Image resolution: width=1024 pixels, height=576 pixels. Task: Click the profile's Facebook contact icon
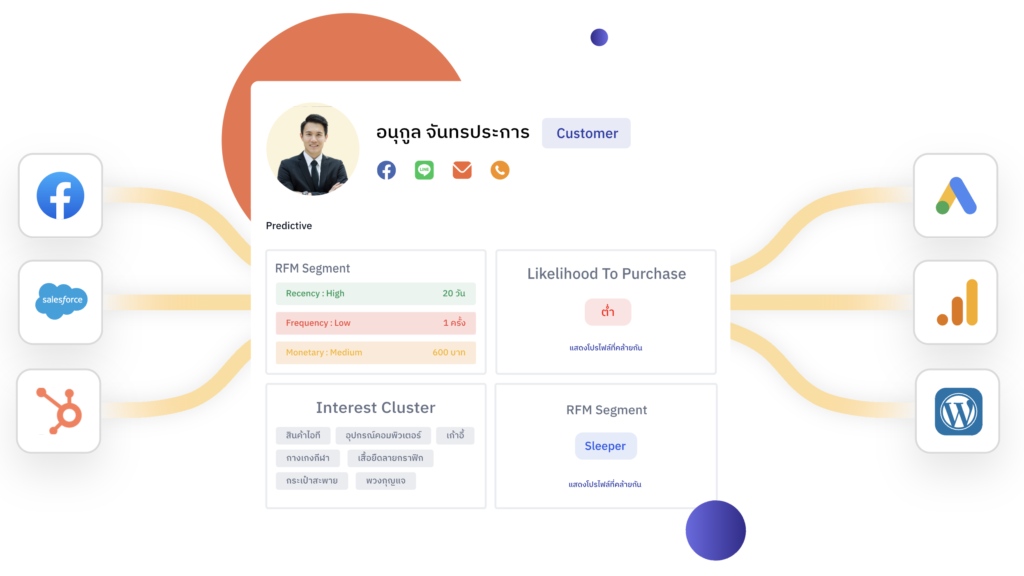click(x=386, y=170)
